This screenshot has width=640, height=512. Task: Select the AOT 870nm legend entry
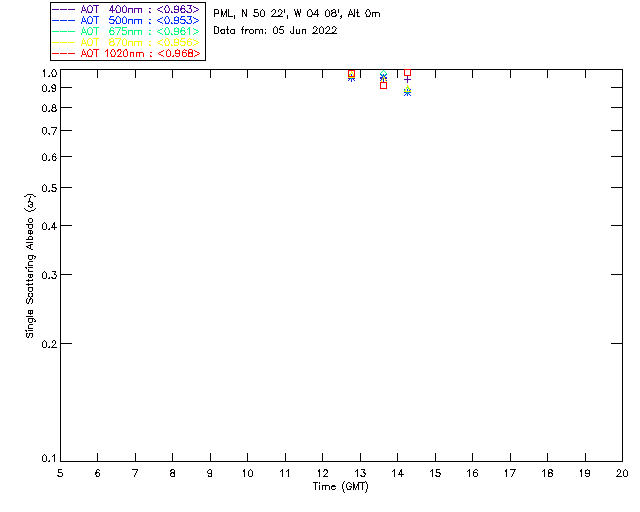pyautogui.click(x=126, y=42)
